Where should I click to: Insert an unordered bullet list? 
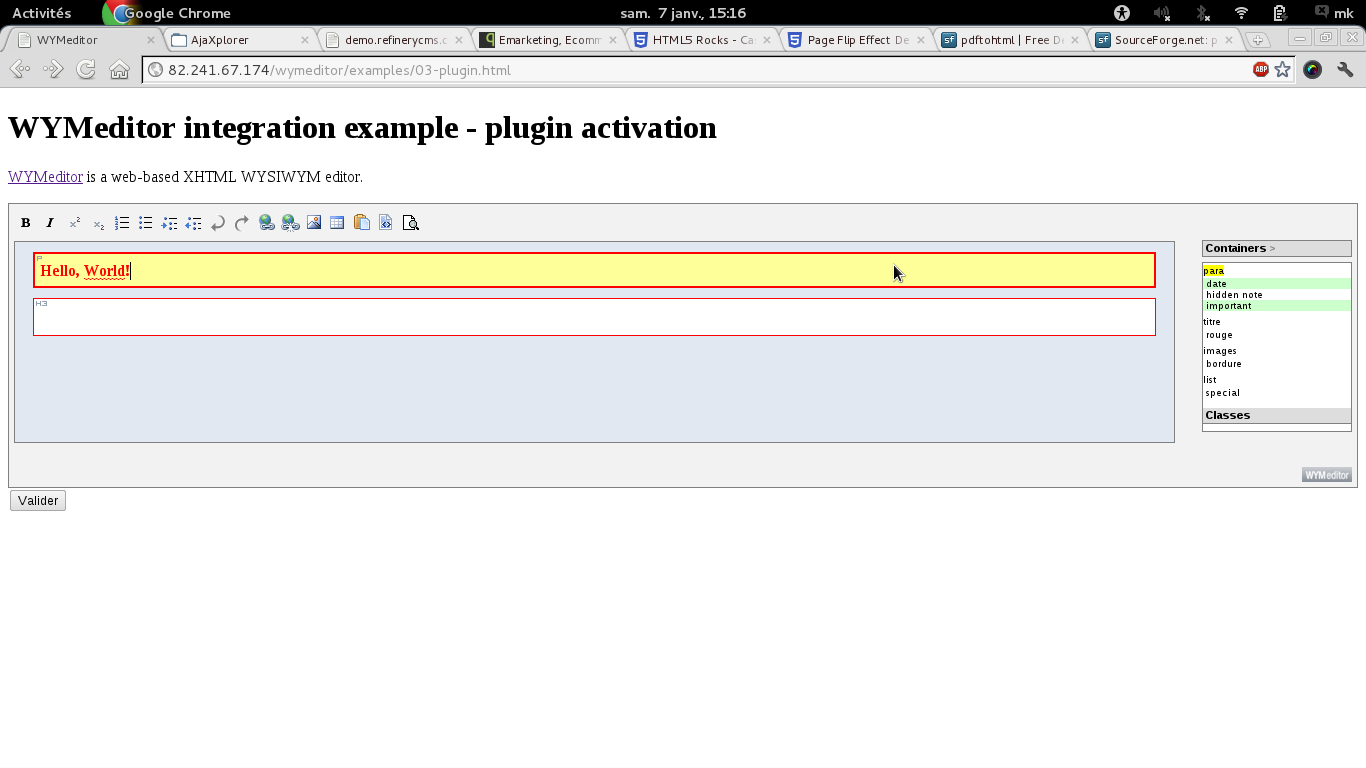(x=146, y=223)
